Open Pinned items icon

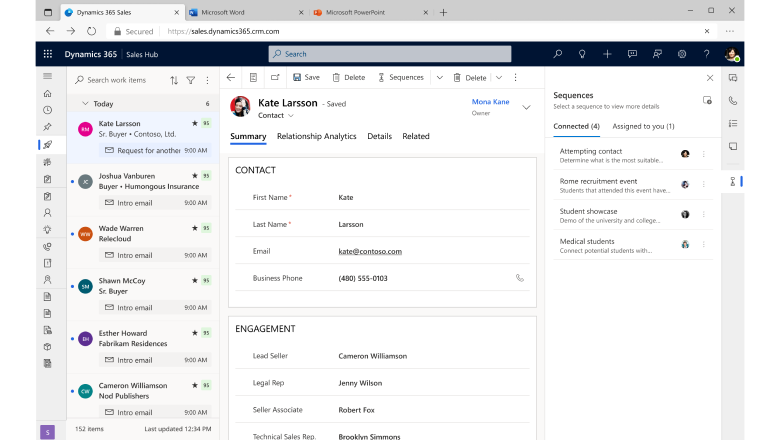[48, 127]
